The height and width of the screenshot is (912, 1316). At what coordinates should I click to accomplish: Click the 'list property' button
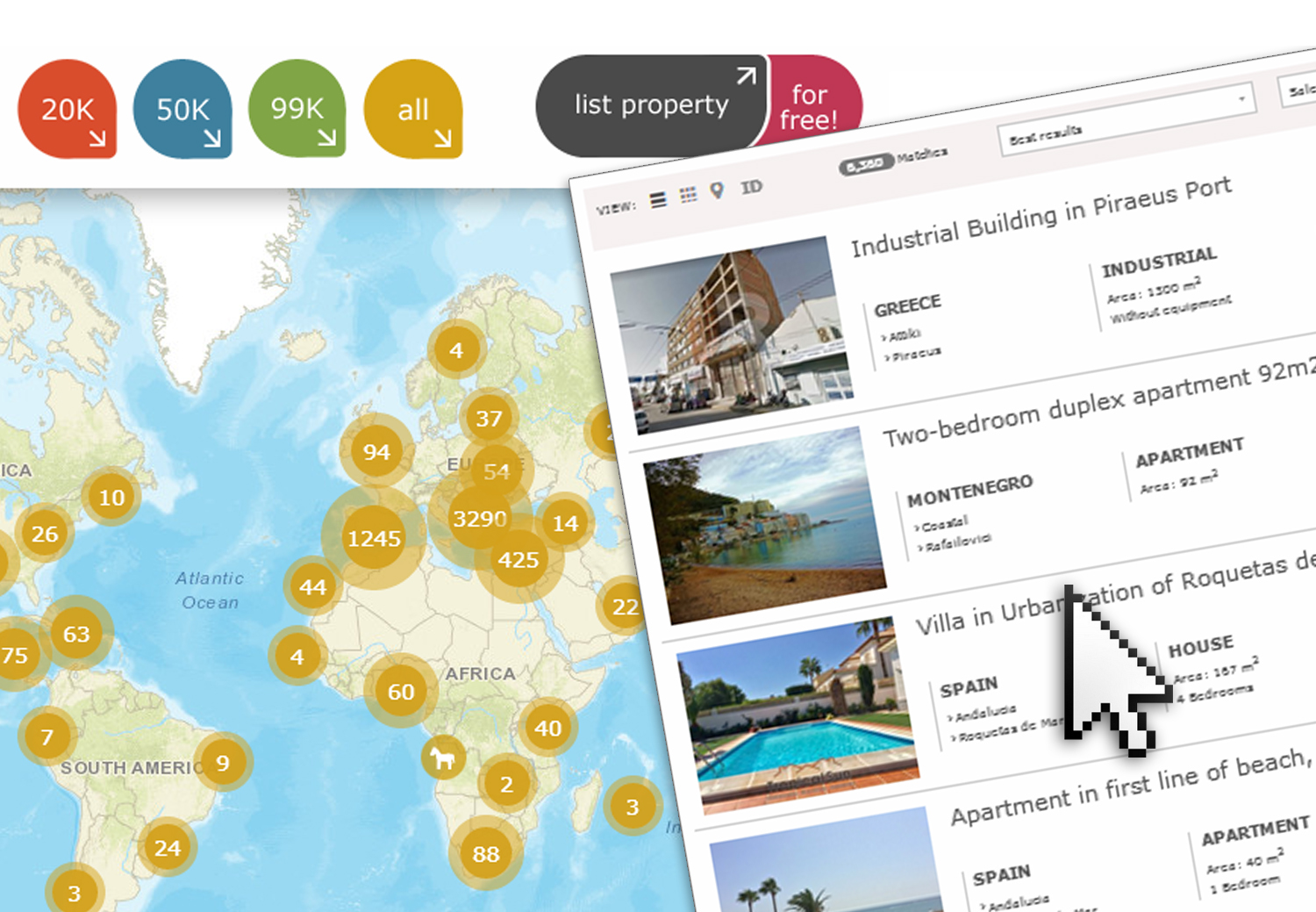651,104
